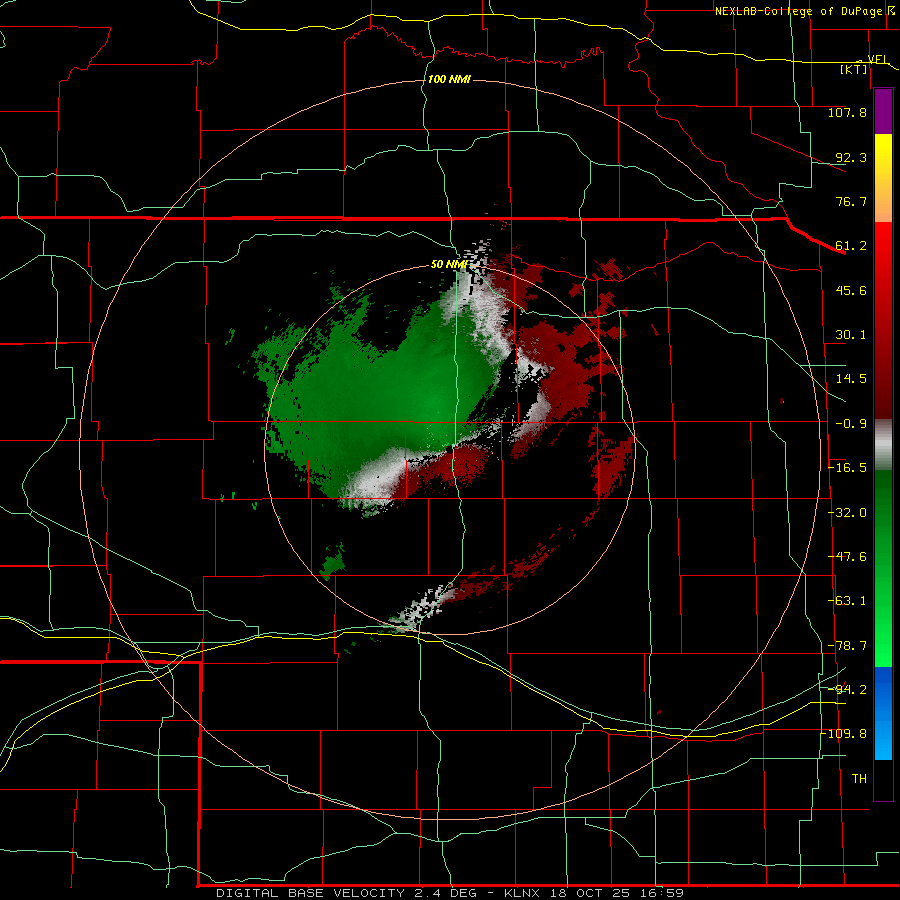Select the -63.1 scale value
The height and width of the screenshot is (900, 900).
coord(847,601)
